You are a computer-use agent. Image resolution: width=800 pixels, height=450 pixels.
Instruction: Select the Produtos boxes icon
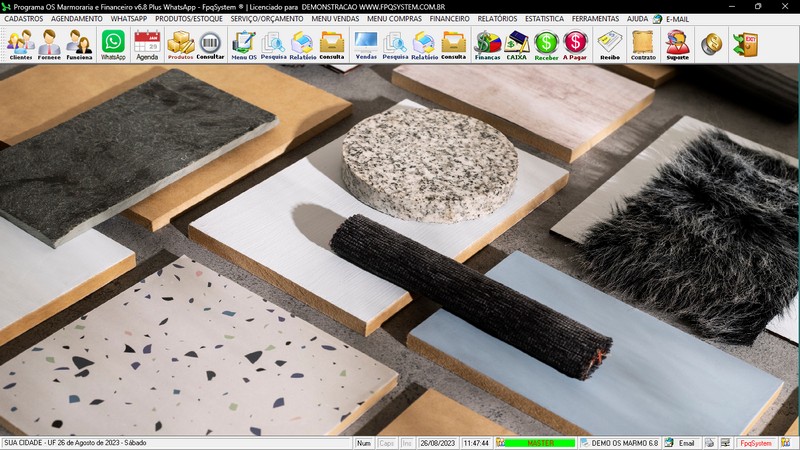click(x=180, y=45)
